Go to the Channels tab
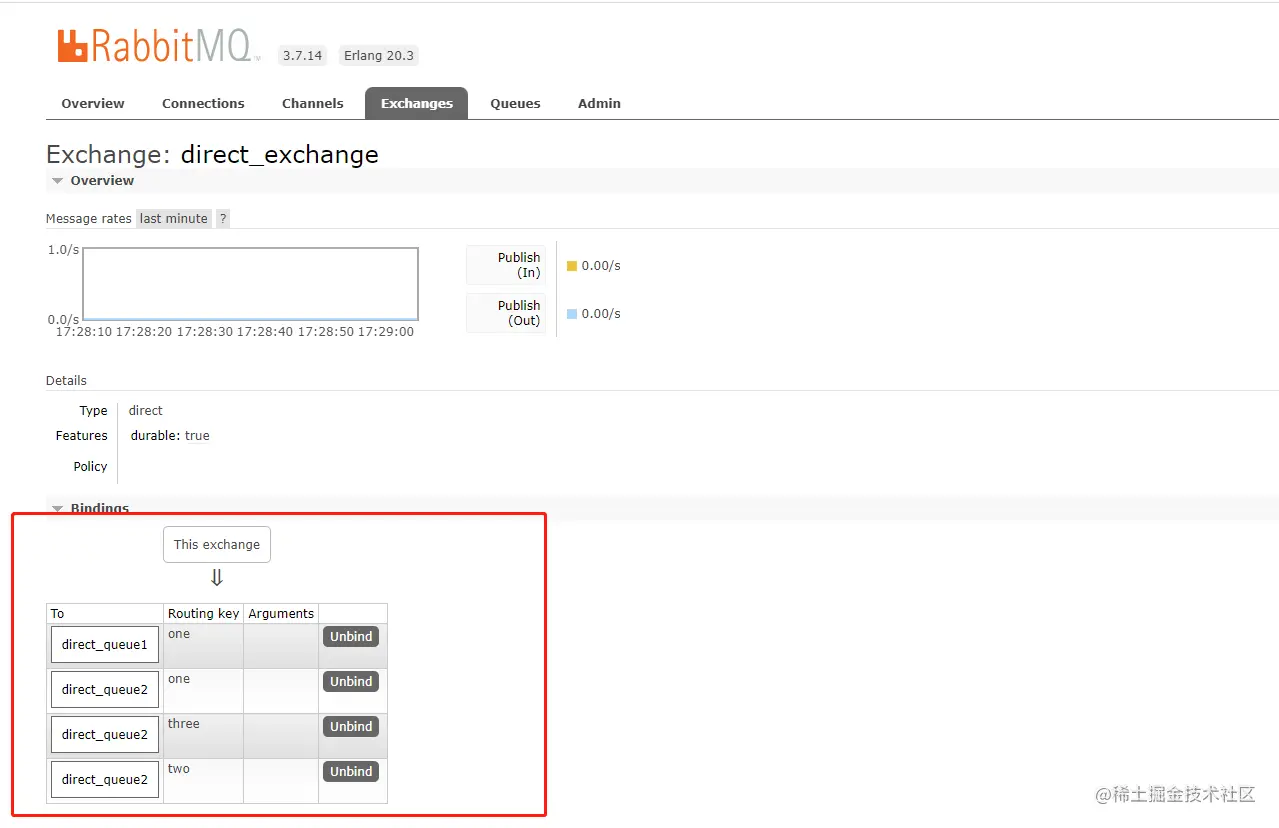This screenshot has width=1279, height=828. (313, 103)
